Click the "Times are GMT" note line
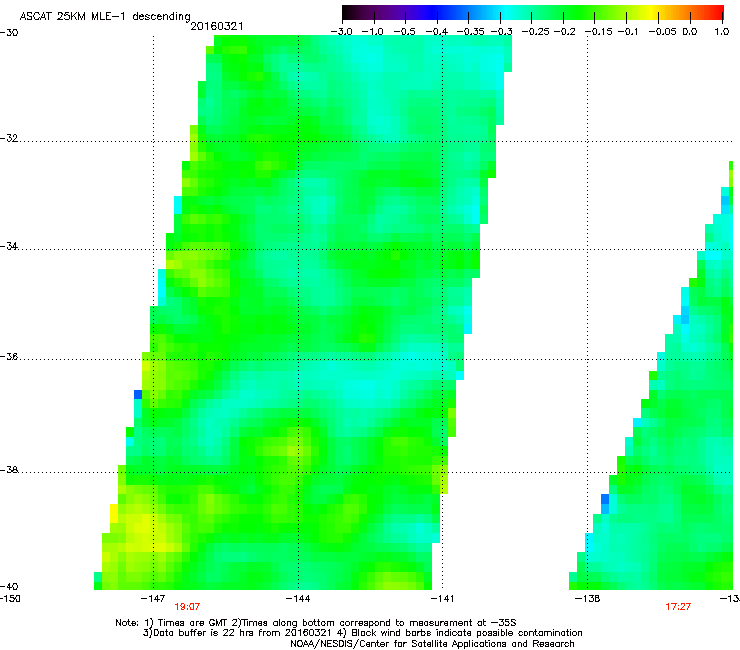This screenshot has height=650, width=740. pos(316,623)
